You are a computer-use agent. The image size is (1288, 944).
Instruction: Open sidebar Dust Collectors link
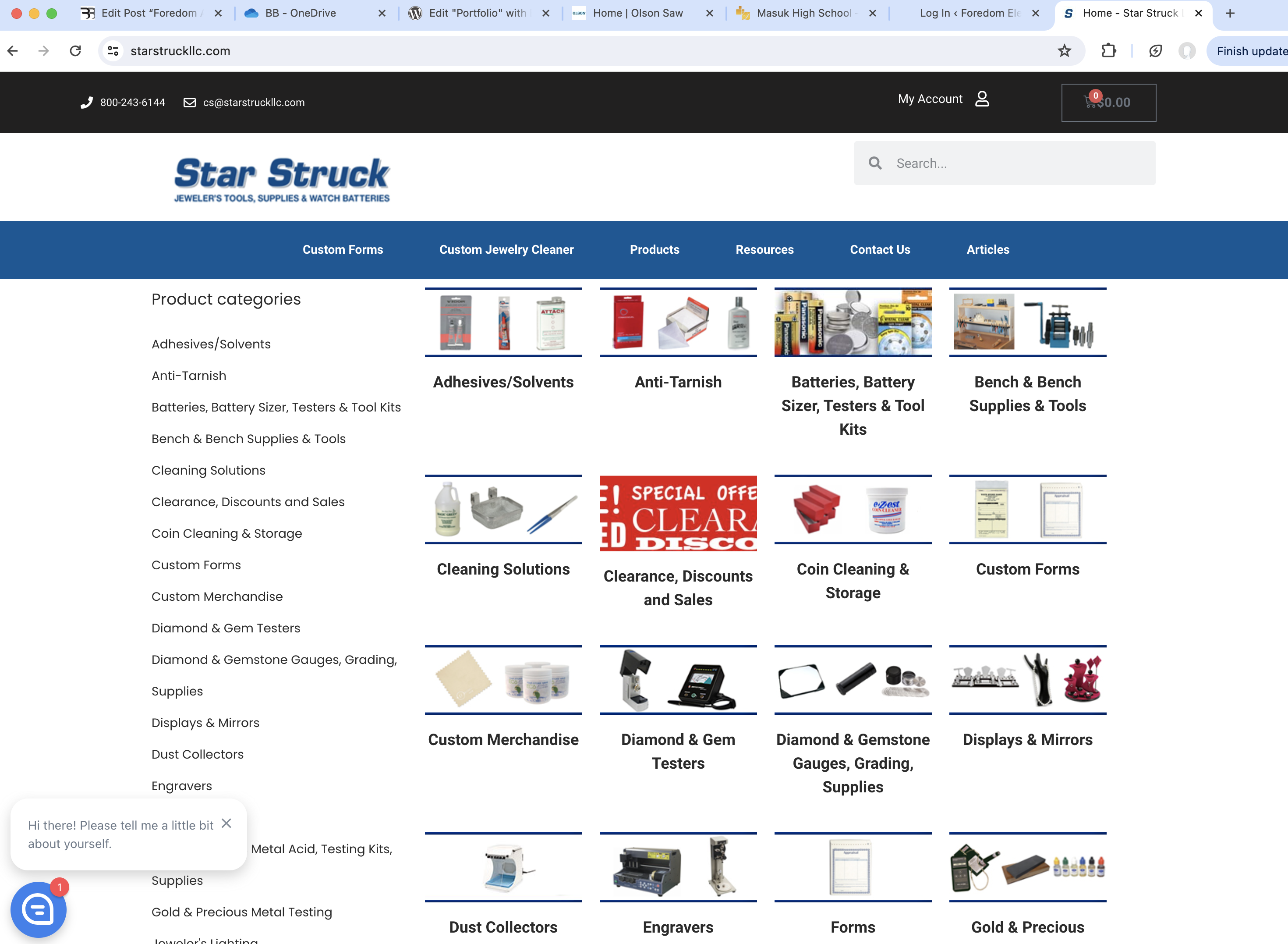click(x=197, y=754)
